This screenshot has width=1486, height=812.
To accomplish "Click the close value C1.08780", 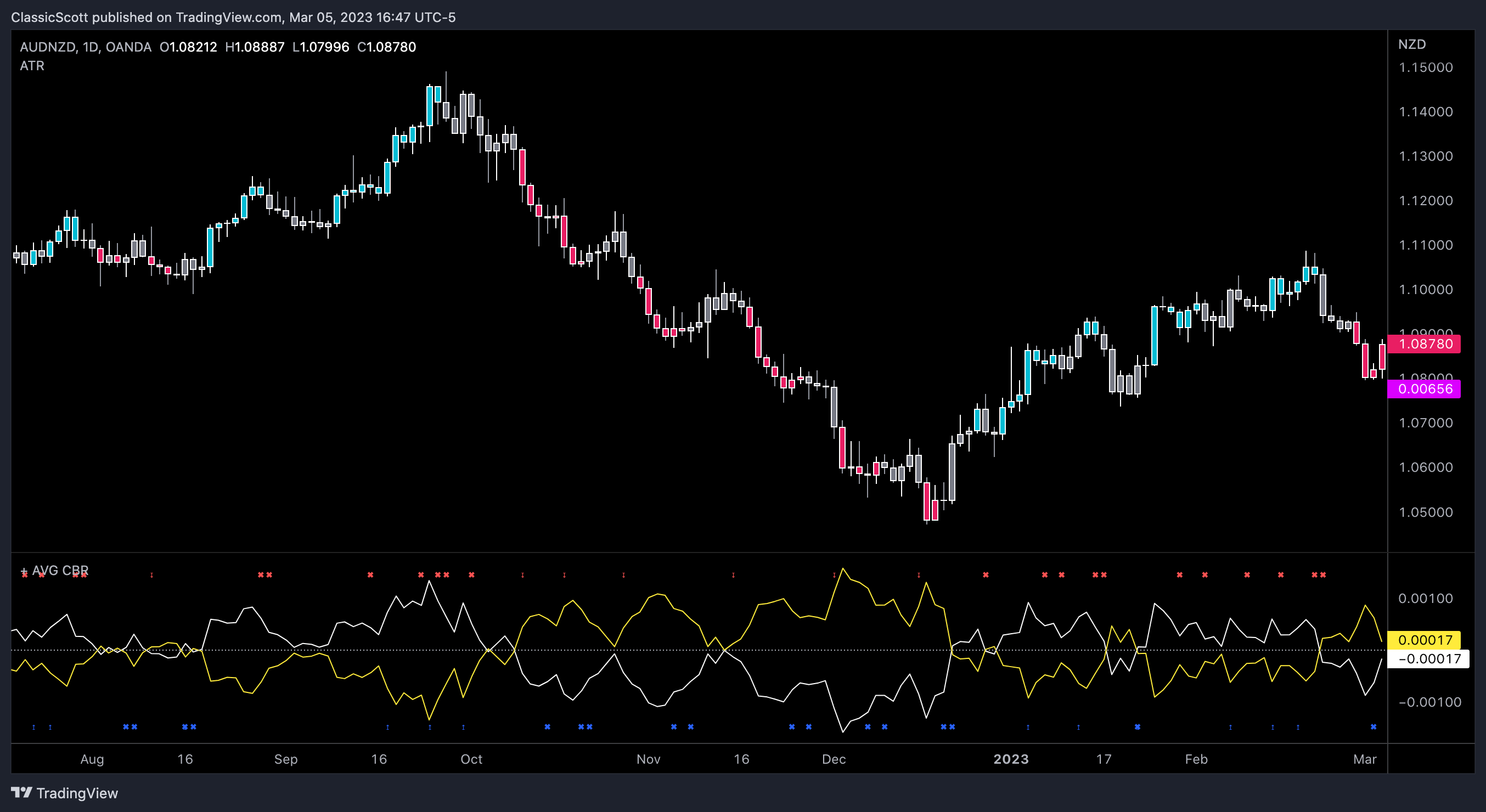I will click(386, 47).
